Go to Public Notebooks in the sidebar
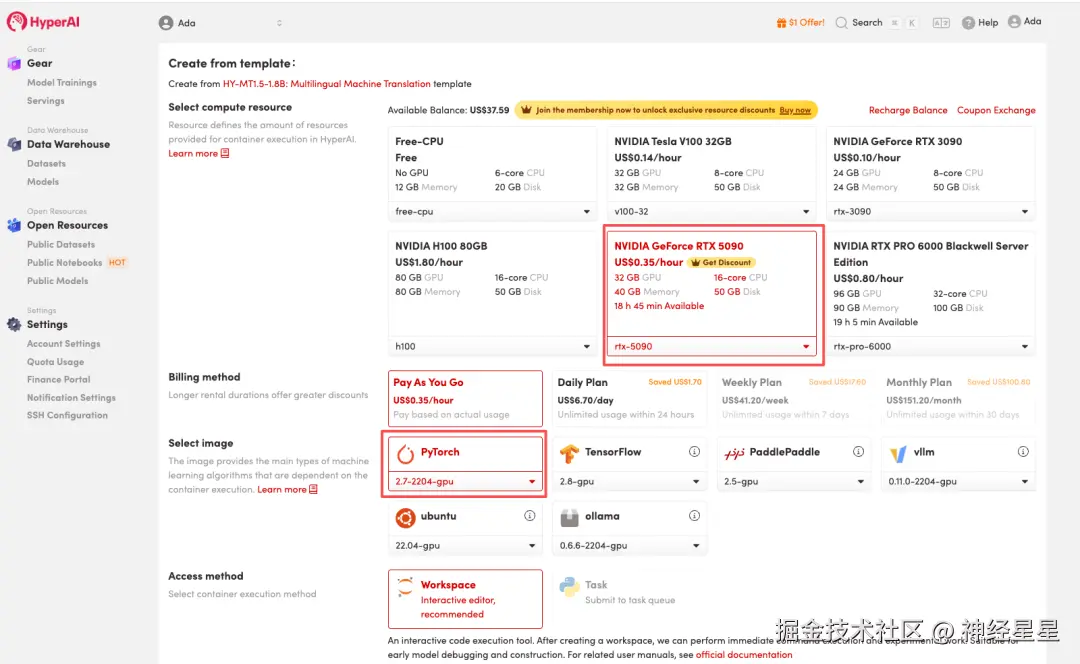 [64, 263]
